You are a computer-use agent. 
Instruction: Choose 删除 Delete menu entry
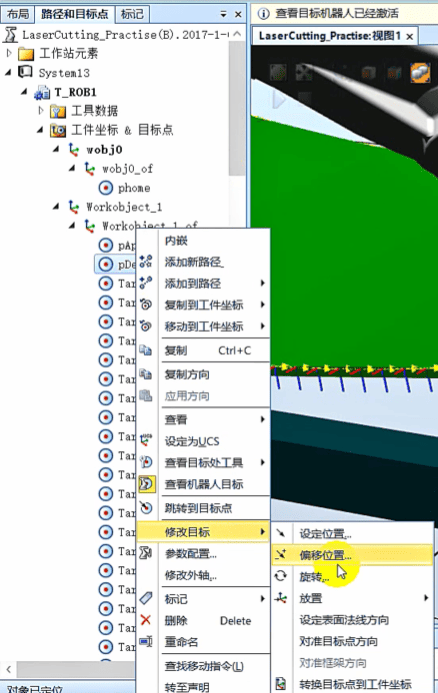click(x=203, y=621)
